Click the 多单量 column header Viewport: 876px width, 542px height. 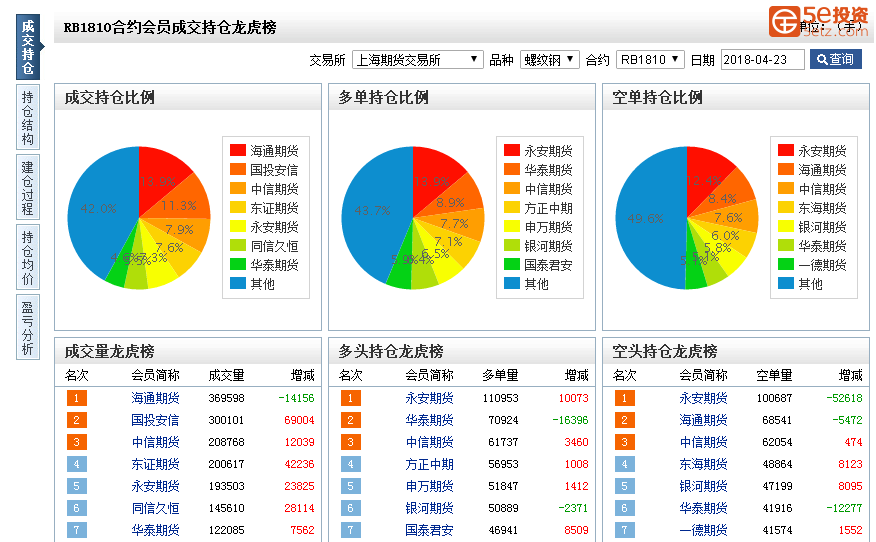(x=501, y=375)
